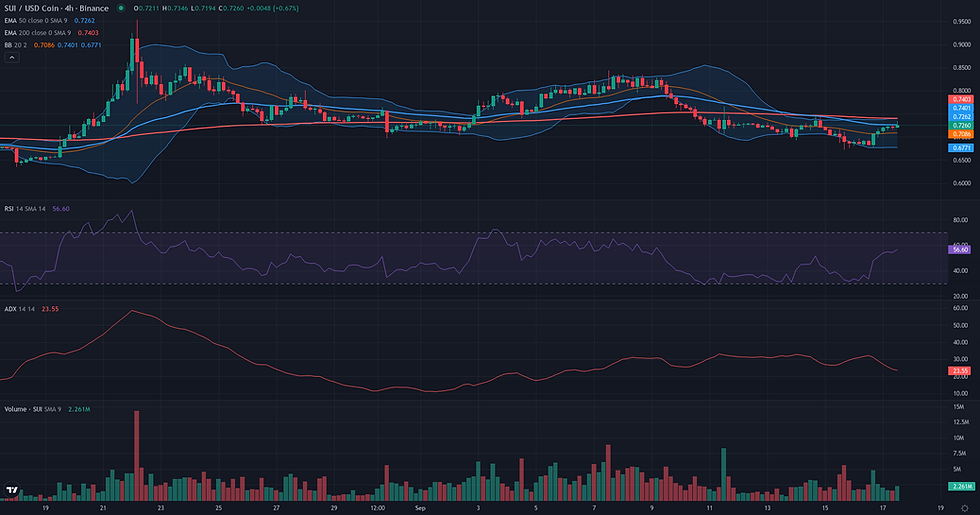Click the blue 0.7401 price axis label

point(961,108)
